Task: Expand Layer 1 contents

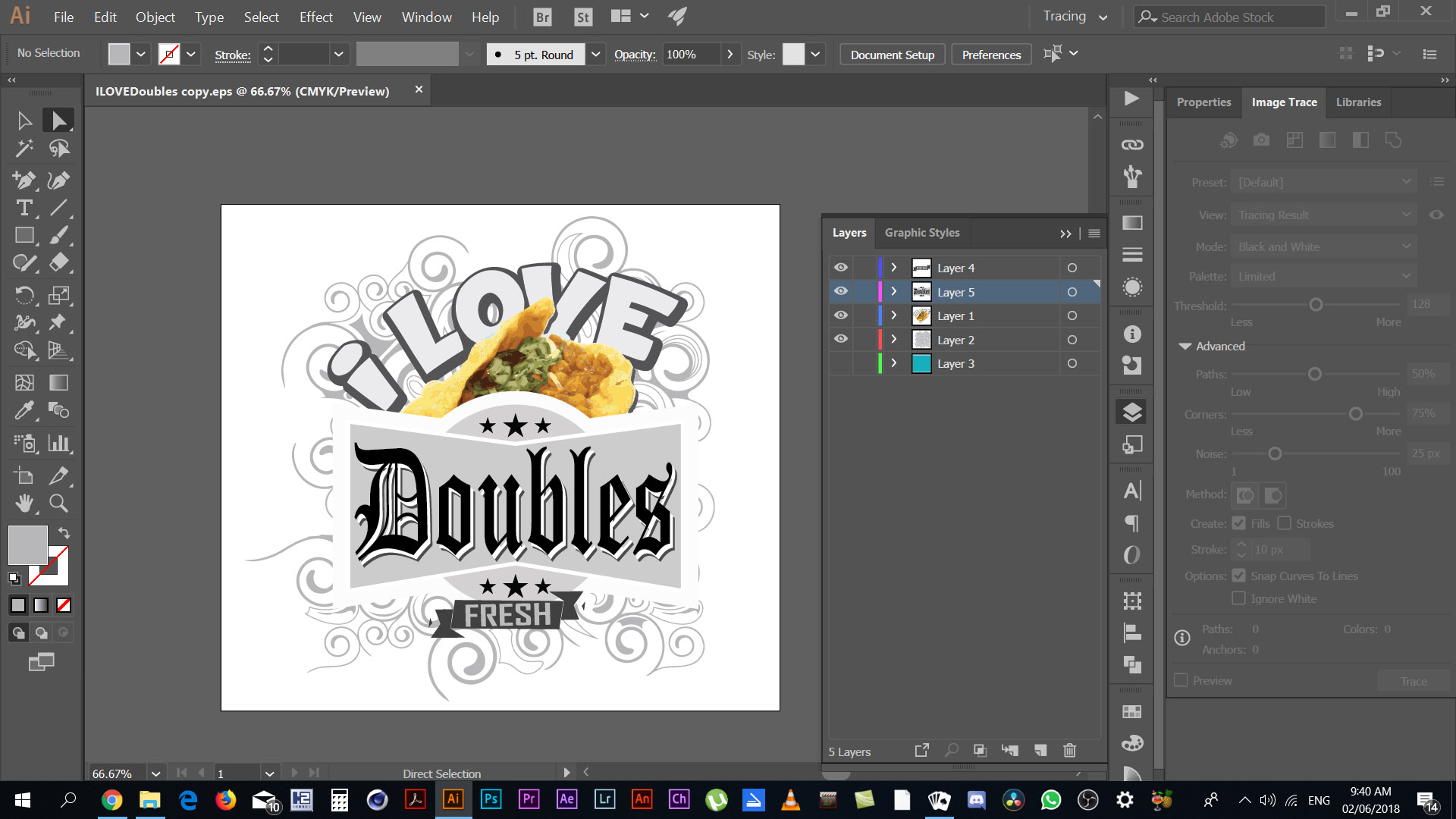Action: [894, 315]
